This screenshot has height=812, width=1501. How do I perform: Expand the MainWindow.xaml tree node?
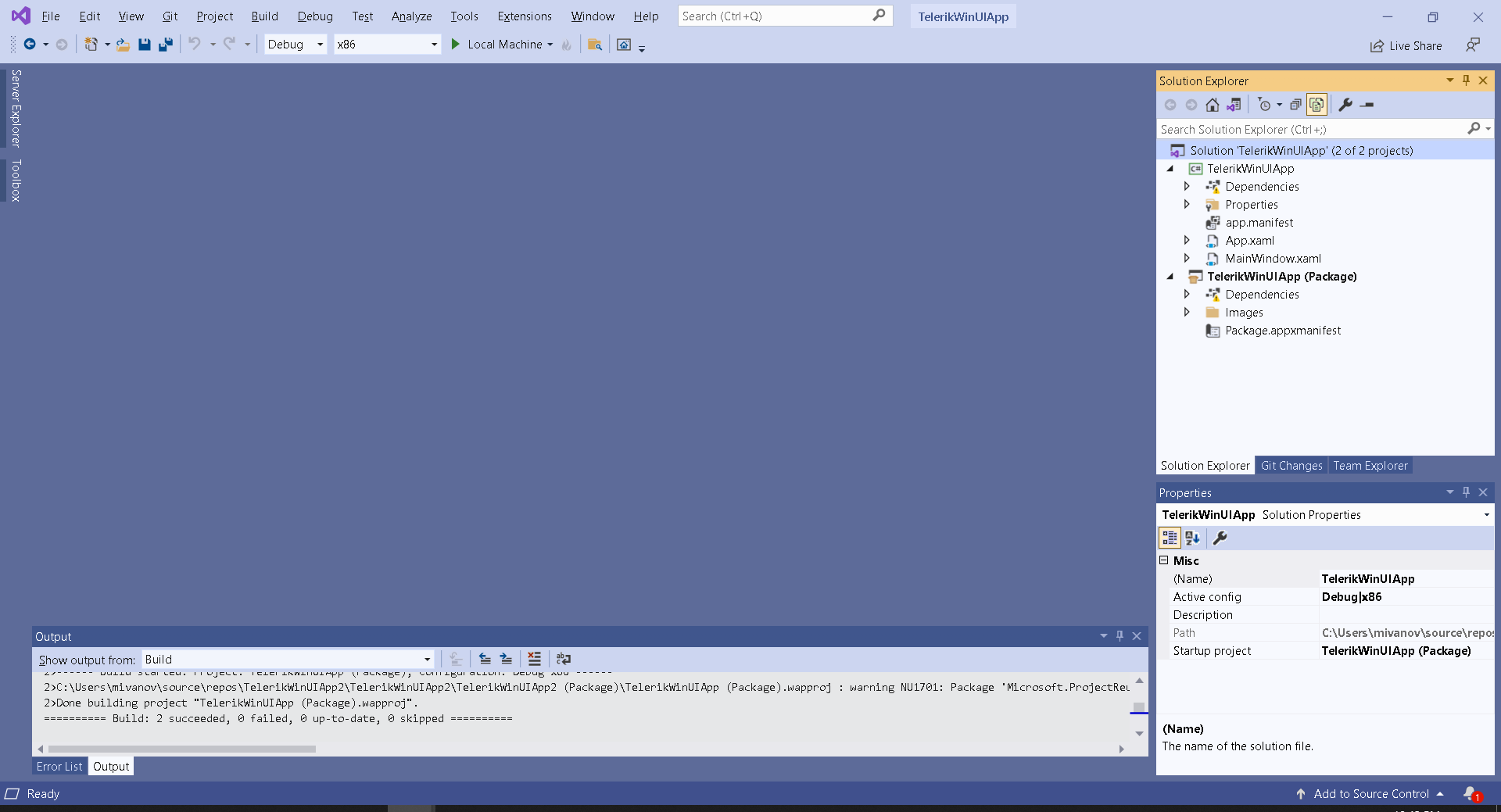click(1187, 259)
